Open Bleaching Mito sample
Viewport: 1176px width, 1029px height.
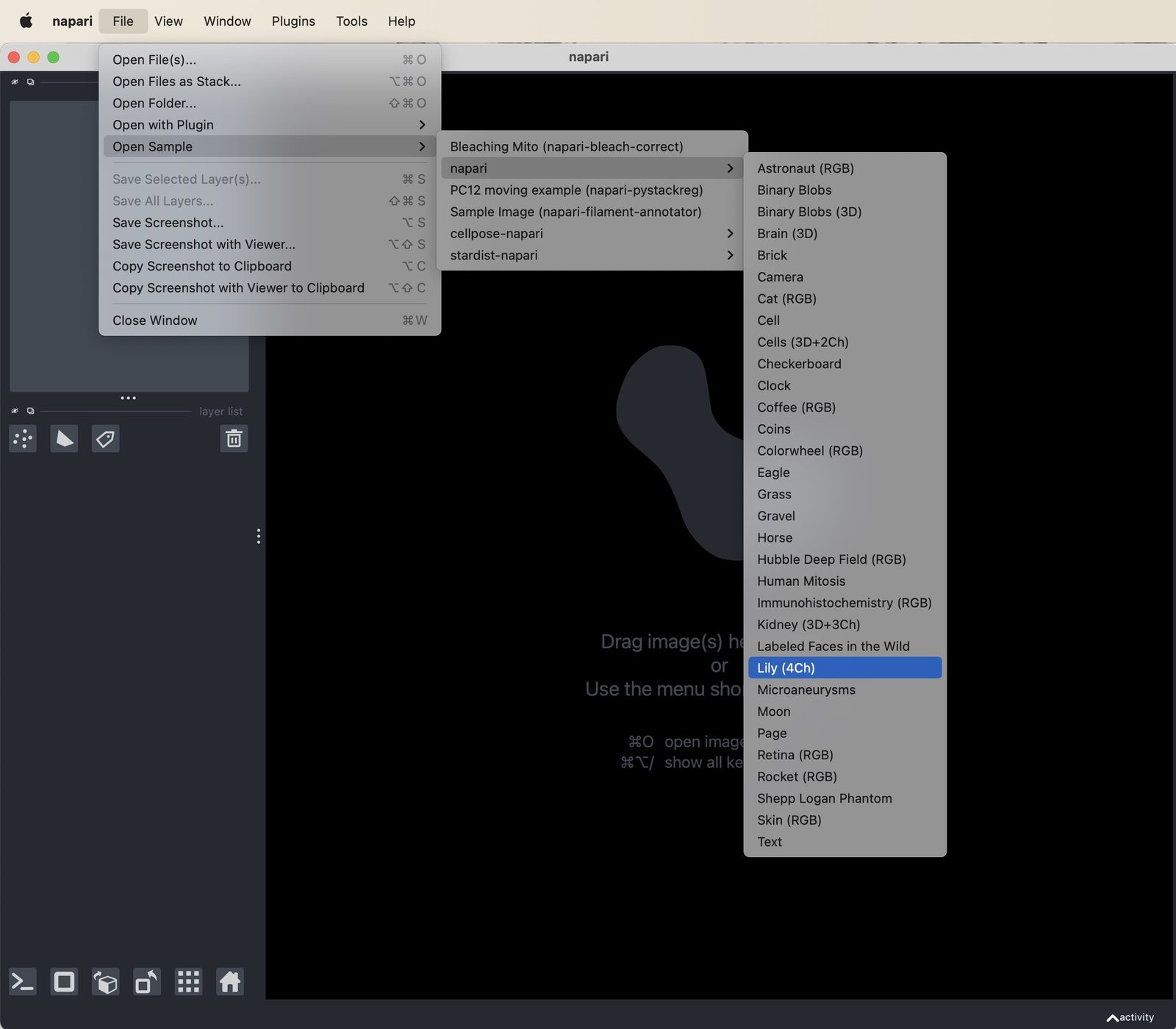(592, 146)
